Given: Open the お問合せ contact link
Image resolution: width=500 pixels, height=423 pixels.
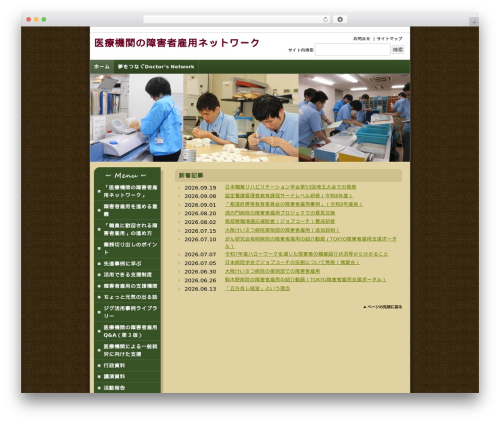Looking at the screenshot, I should (x=362, y=39).
